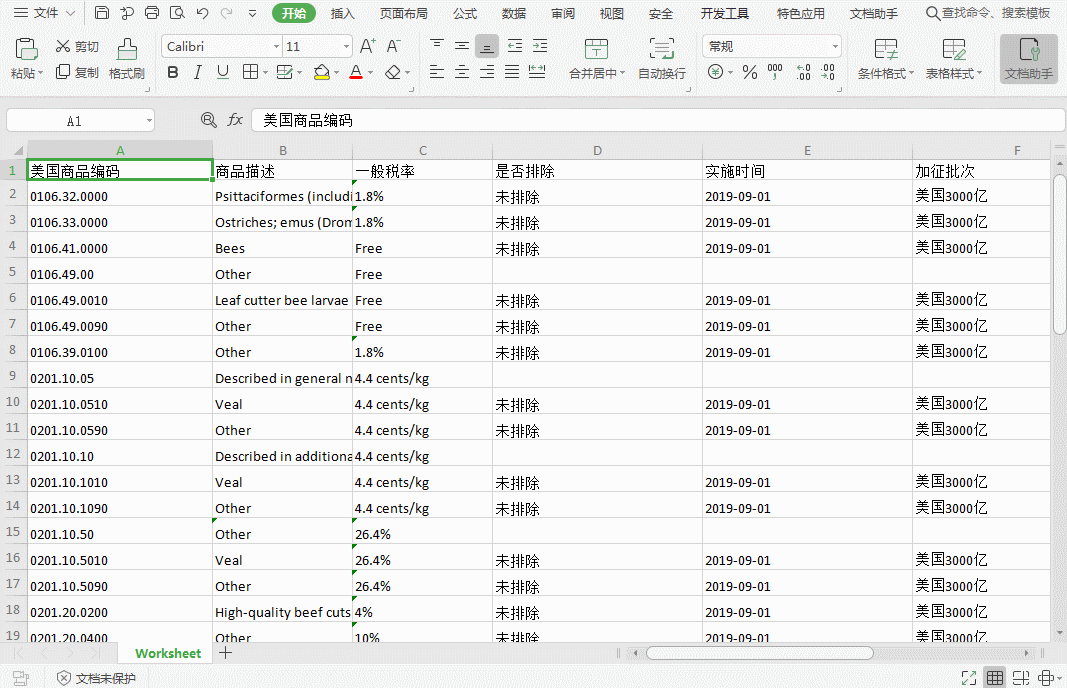Viewport: 1067px width, 688px height.
Task: Click the Paste clipboard icon
Action: [26, 49]
